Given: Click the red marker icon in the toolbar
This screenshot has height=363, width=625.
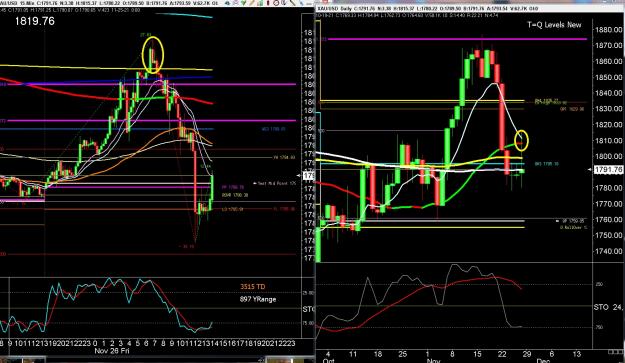Looking at the screenshot, I should (x=268, y=3).
